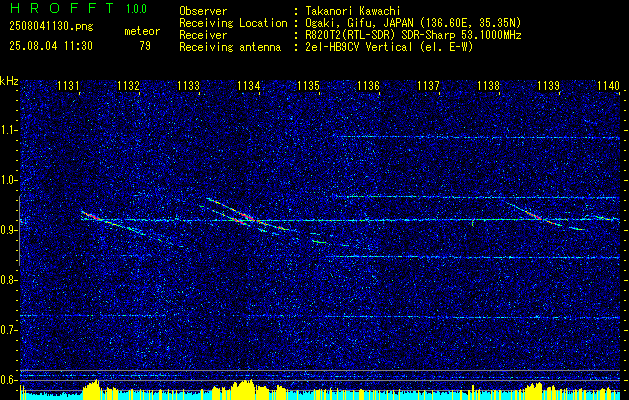Select the 1.0 frequency axis label
This screenshot has width=629, height=400.
9,180
